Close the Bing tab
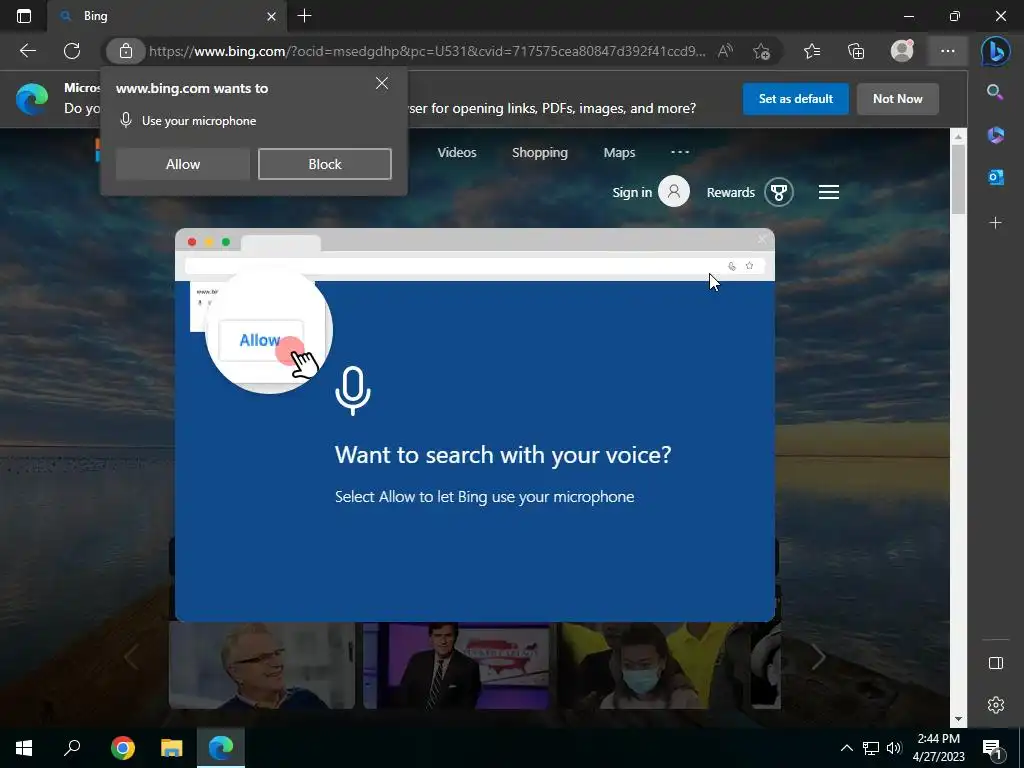Screen dimensions: 1024x768 [272, 16]
